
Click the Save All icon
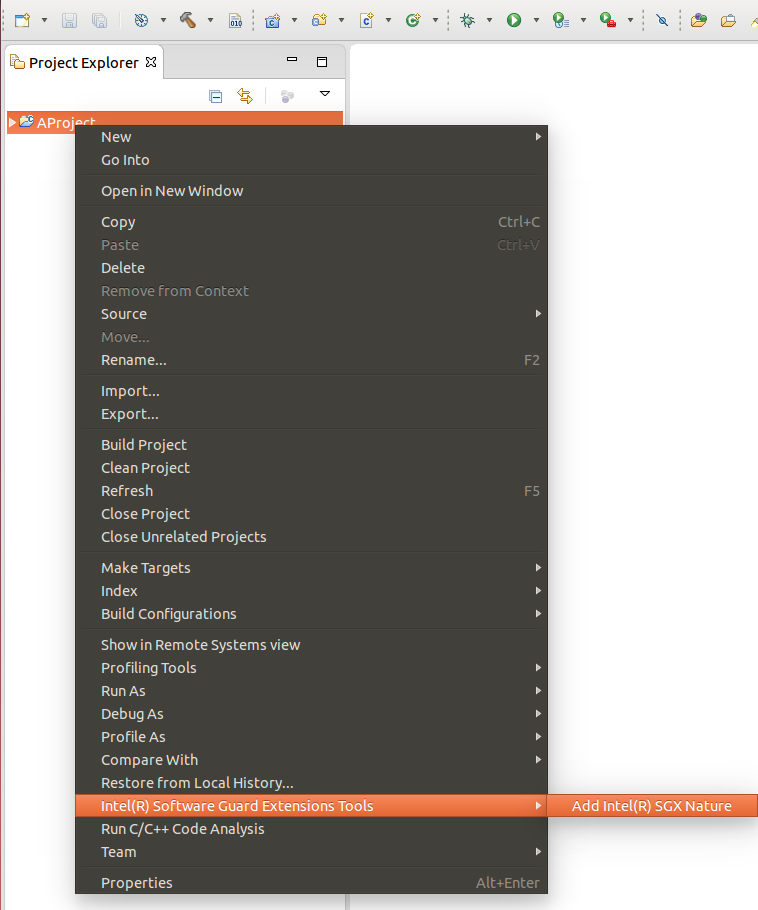(99, 19)
